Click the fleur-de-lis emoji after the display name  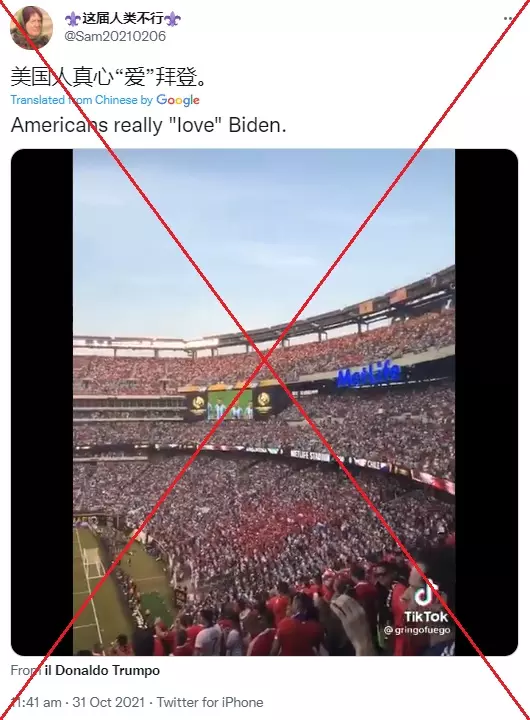click(x=172, y=19)
